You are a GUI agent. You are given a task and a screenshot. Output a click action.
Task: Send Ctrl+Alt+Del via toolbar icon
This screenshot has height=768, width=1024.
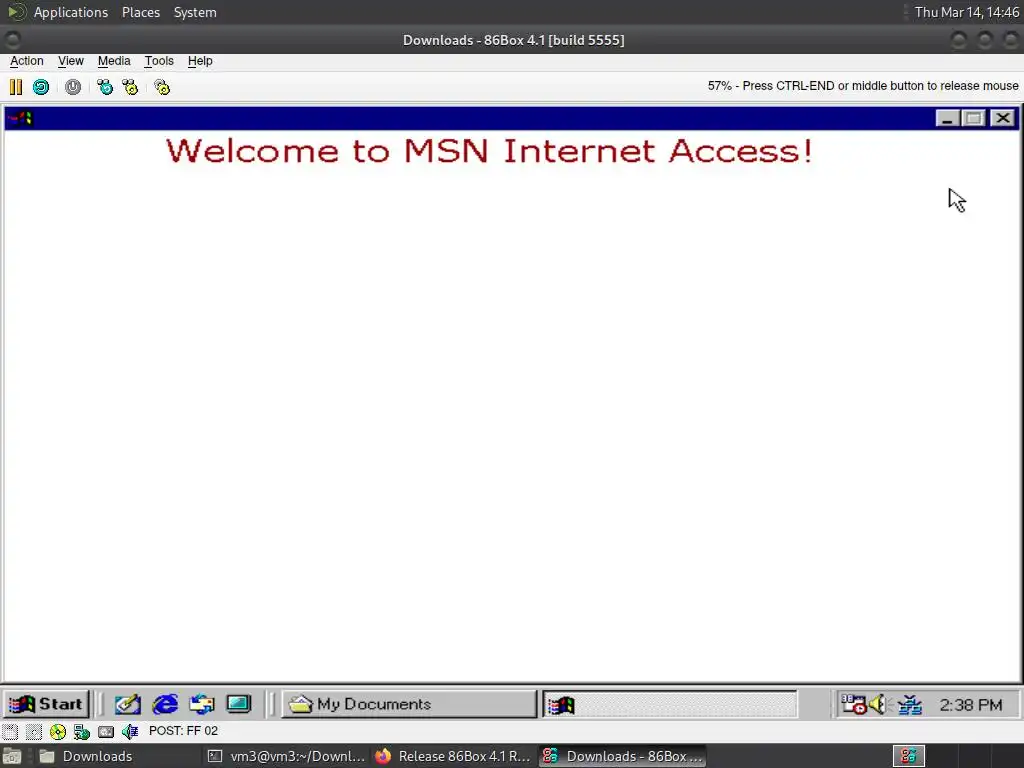(x=104, y=87)
